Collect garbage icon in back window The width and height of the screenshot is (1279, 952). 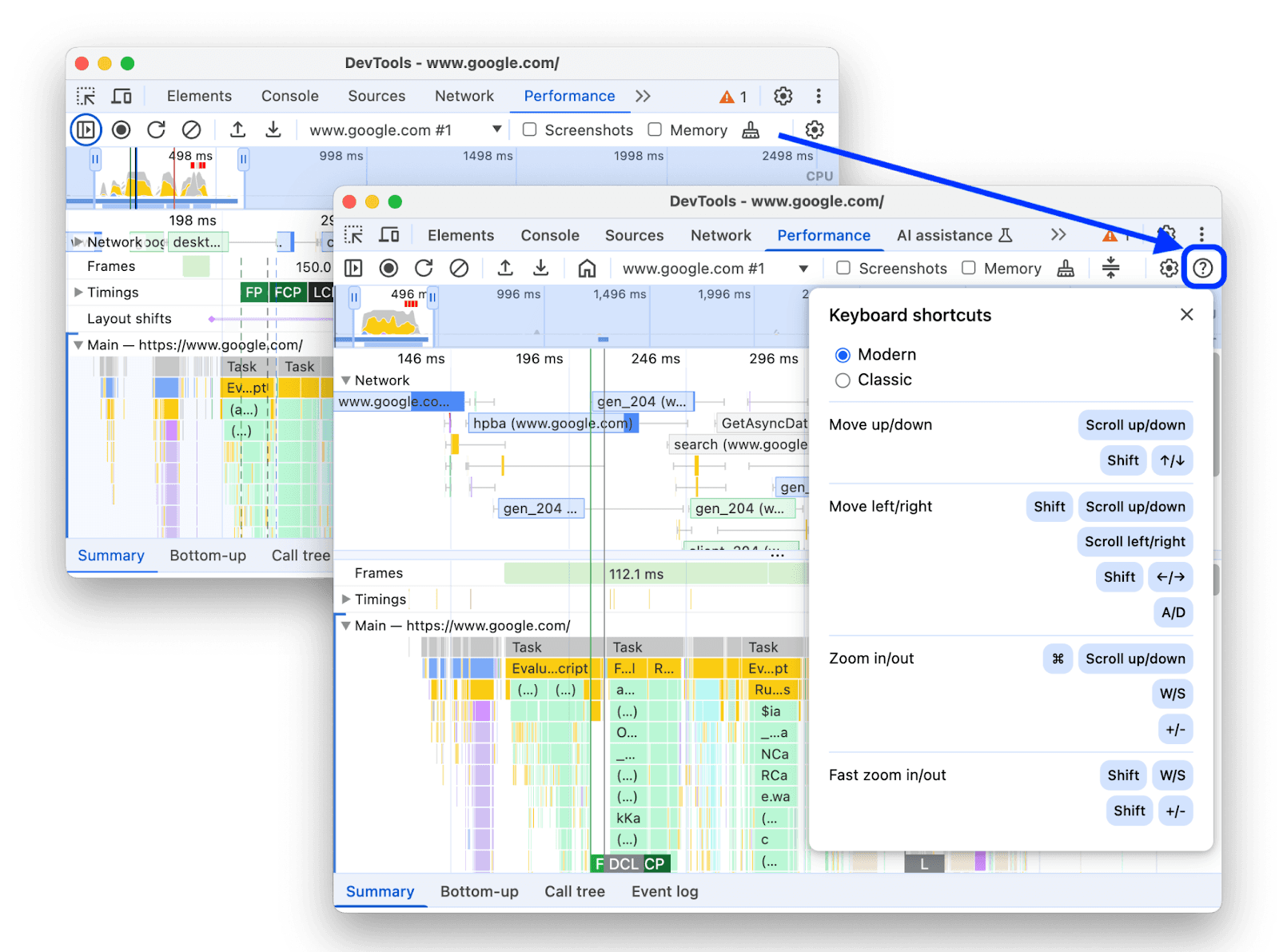pos(751,129)
